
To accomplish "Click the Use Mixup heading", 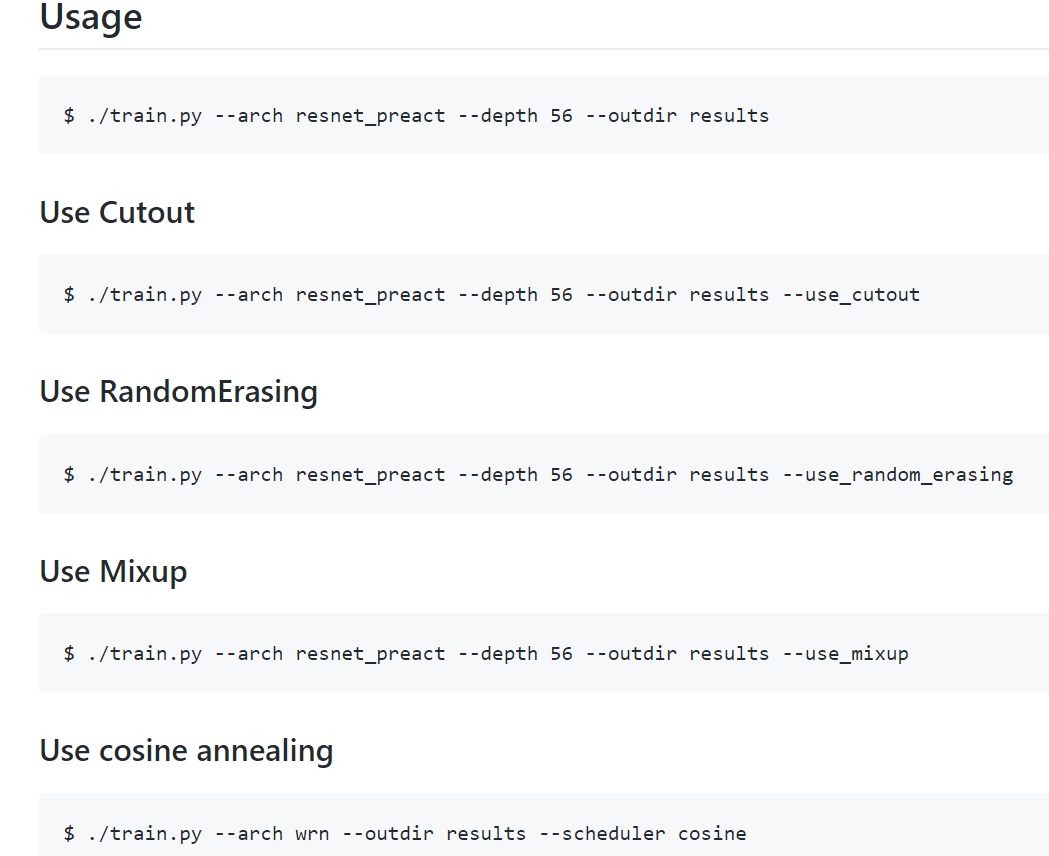I will [113, 571].
